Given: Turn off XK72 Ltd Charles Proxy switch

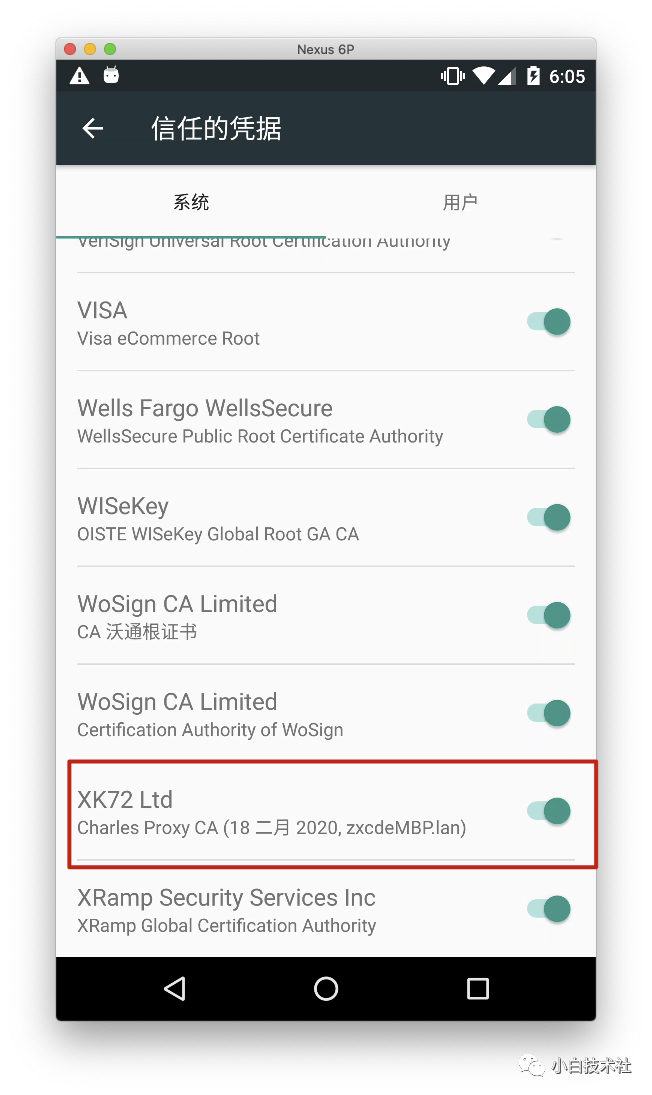Looking at the screenshot, I should (549, 811).
